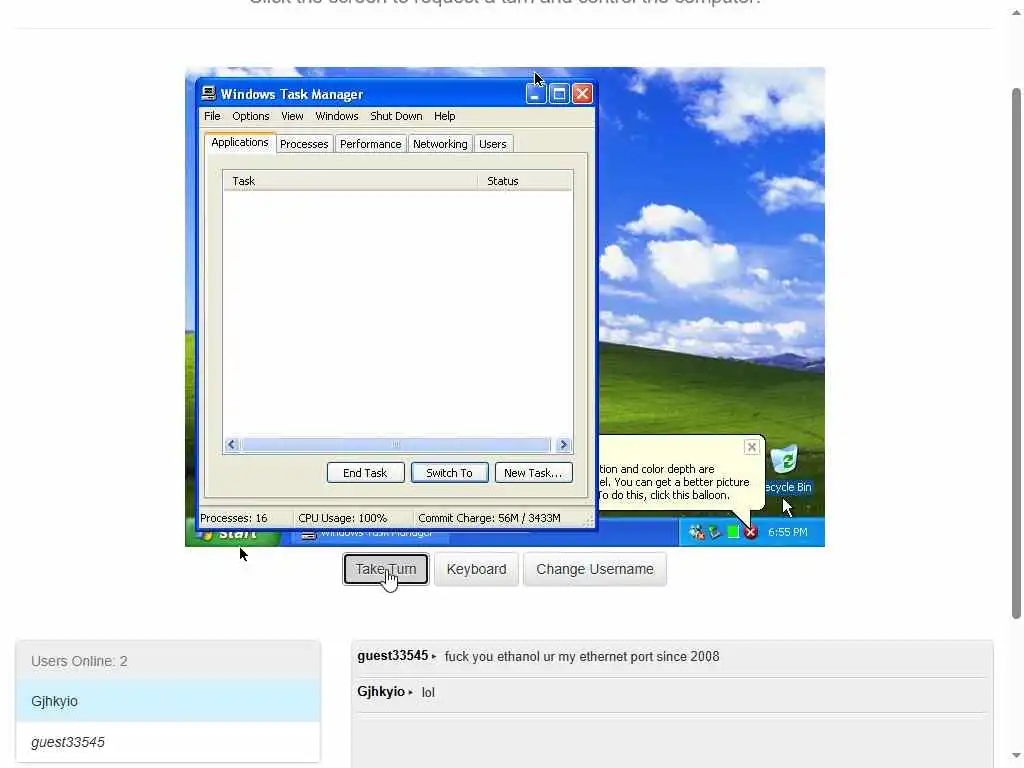The height and width of the screenshot is (768, 1024).
Task: Open the Shut Down menu
Action: click(396, 116)
